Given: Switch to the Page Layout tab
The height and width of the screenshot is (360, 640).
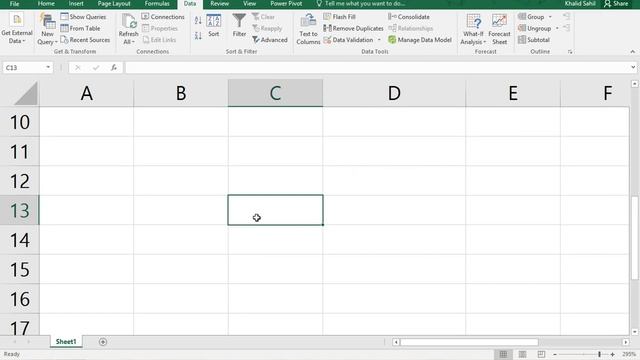Looking at the screenshot, I should click(114, 4).
